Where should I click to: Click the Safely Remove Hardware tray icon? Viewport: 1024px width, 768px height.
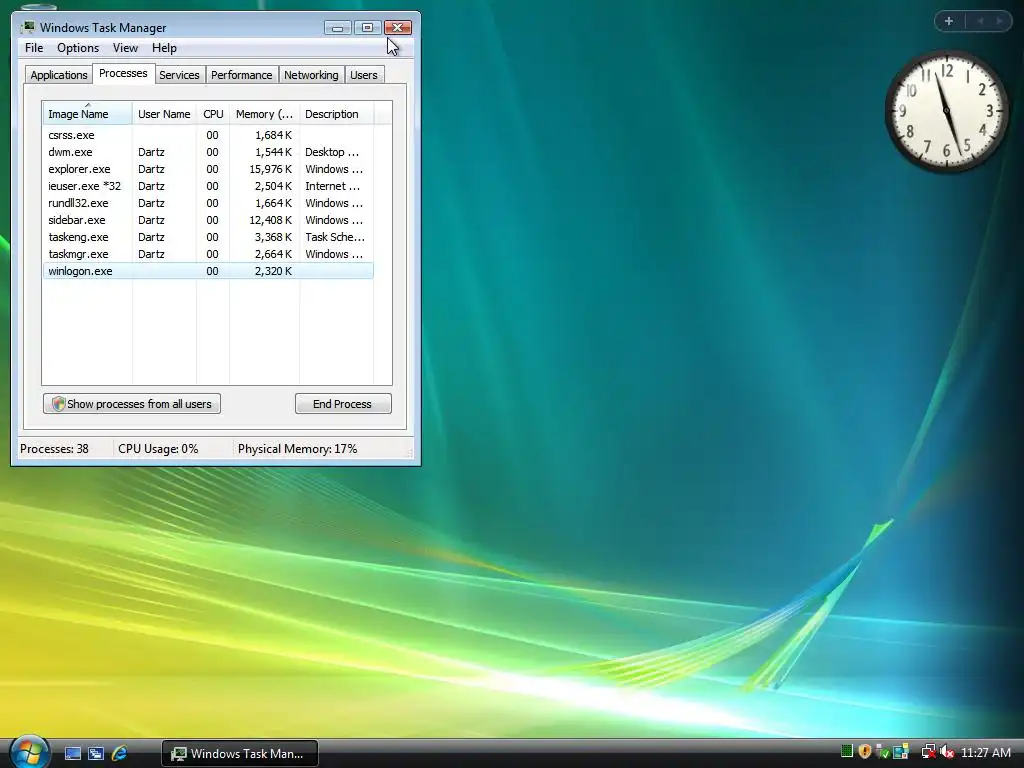click(882, 752)
